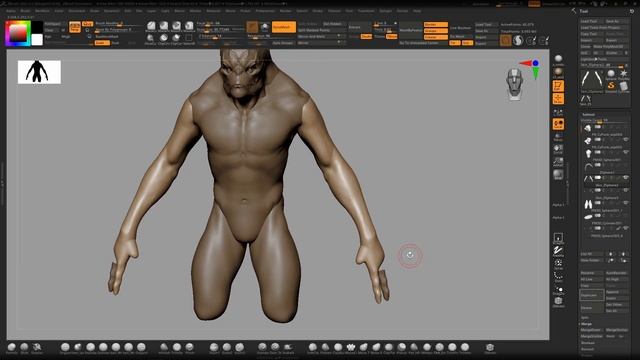The image size is (640, 360).
Task: Open the Transform menu
Action: click(366, 11)
